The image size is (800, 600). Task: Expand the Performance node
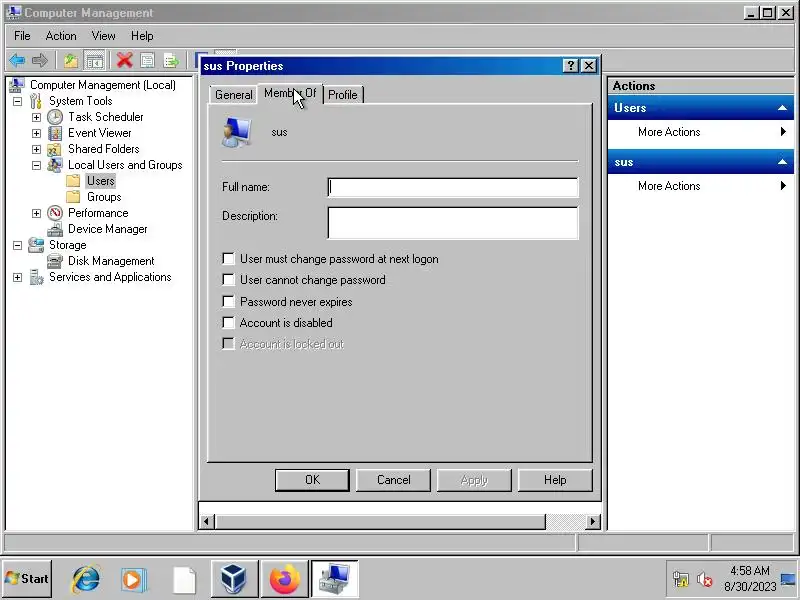point(36,213)
